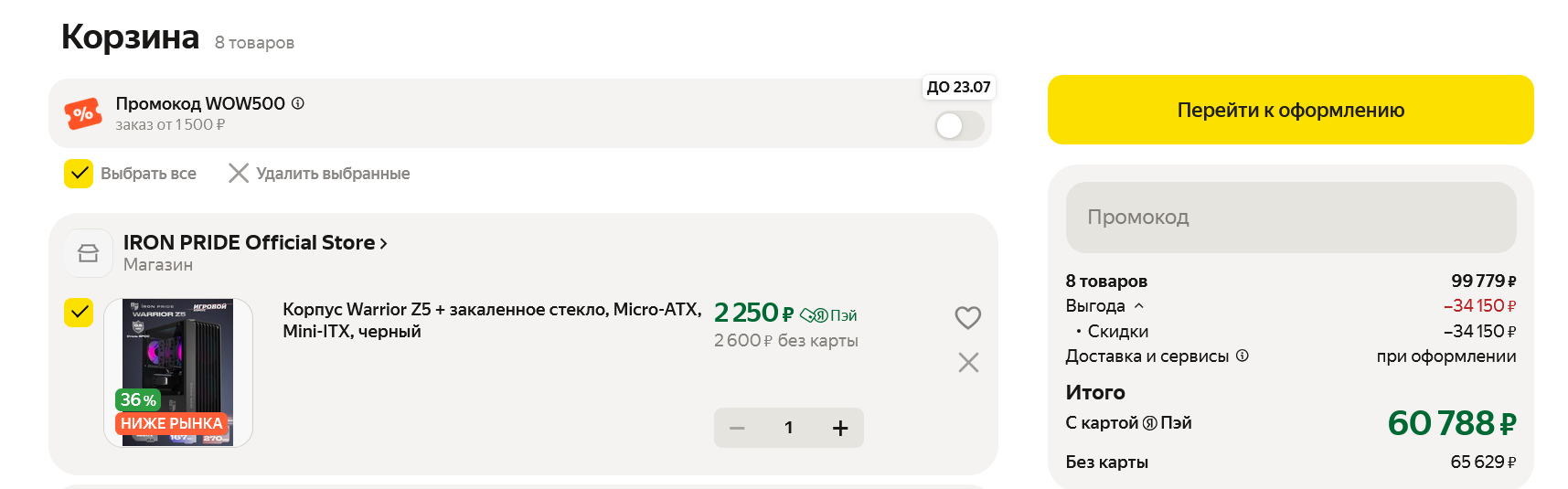The height and width of the screenshot is (489, 1568).
Task: Click info icon next to Доставка и сервисы
Action: point(1243,356)
